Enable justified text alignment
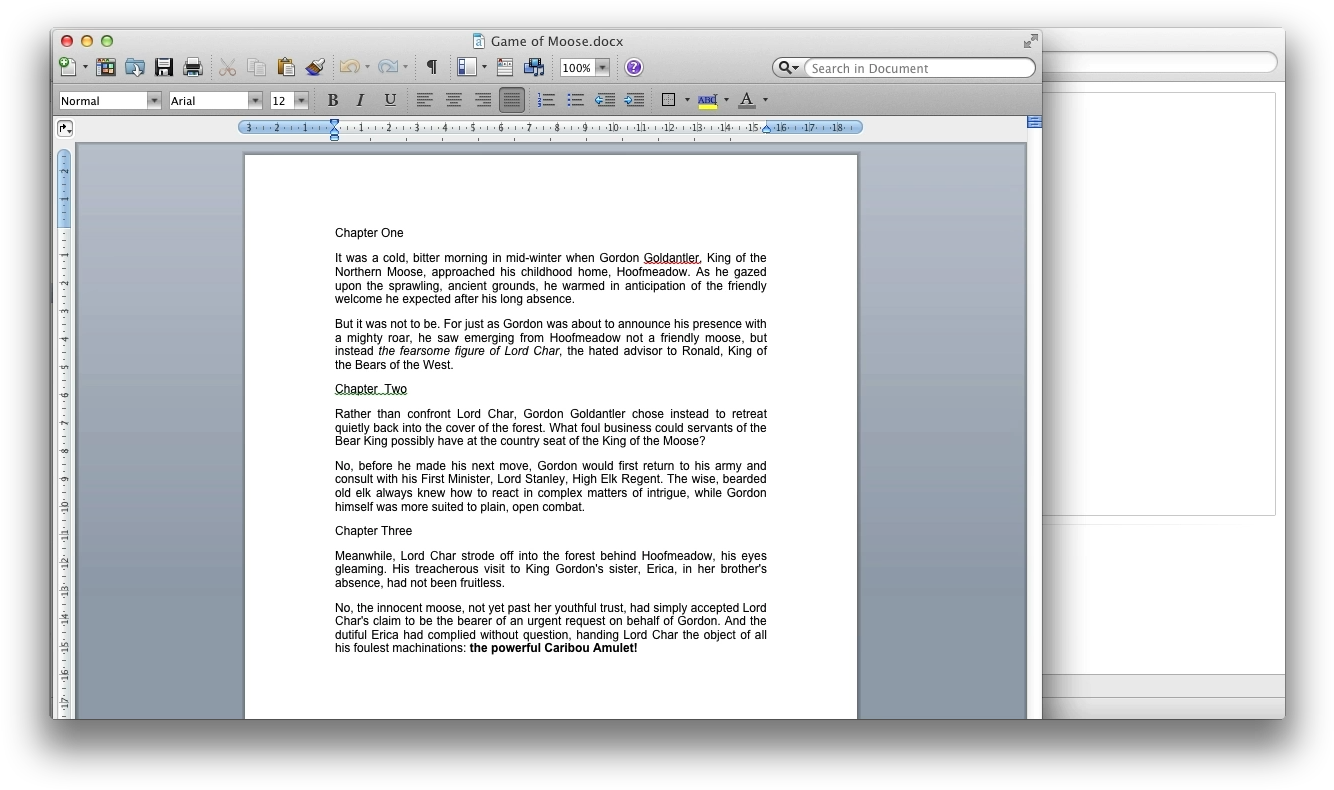This screenshot has width=1334, height=790. [512, 100]
